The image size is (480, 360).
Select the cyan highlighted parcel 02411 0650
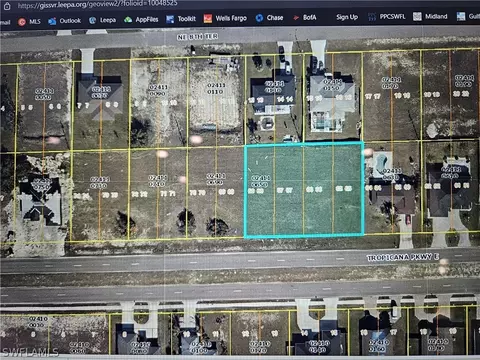tap(304, 190)
